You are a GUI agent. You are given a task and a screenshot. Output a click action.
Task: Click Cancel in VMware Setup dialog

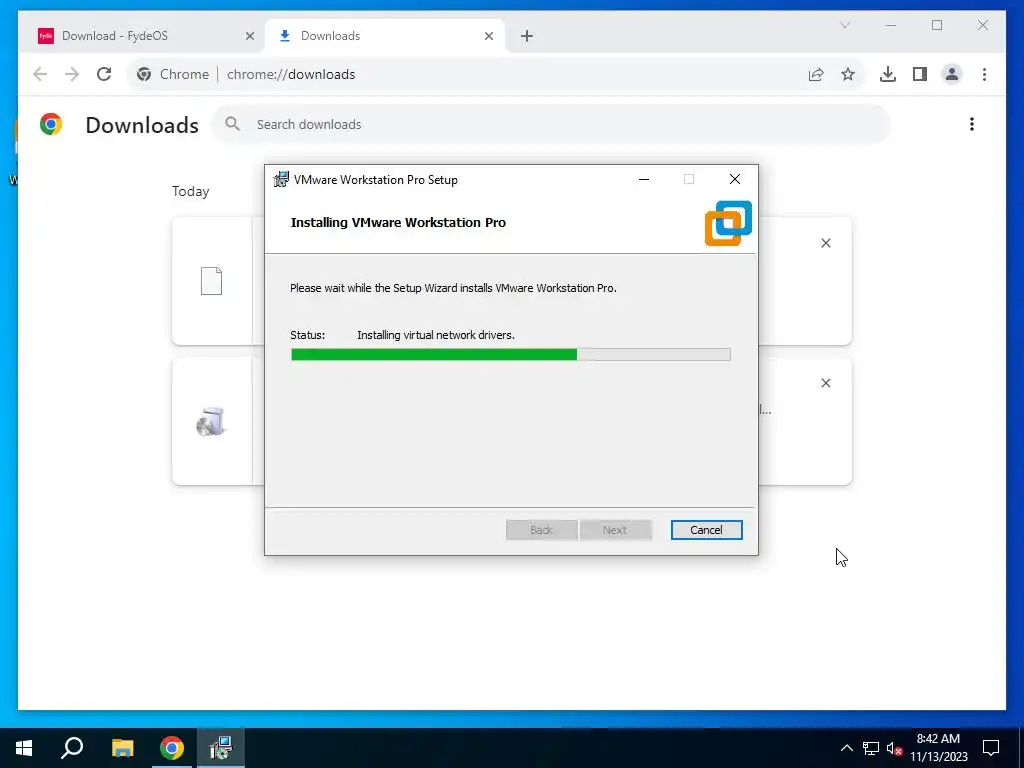point(706,530)
